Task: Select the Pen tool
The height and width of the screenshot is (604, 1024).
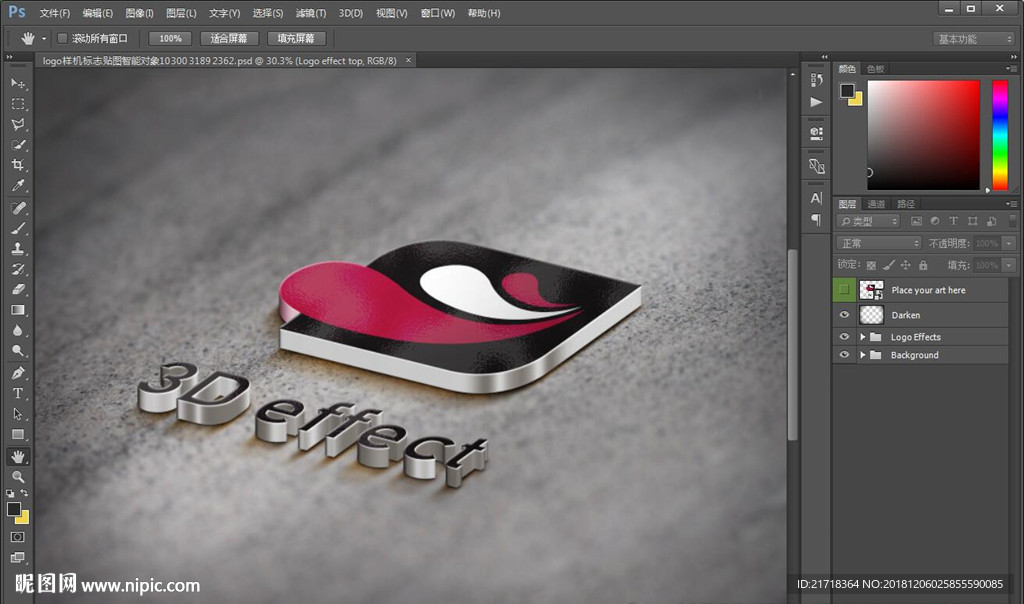Action: tap(18, 374)
